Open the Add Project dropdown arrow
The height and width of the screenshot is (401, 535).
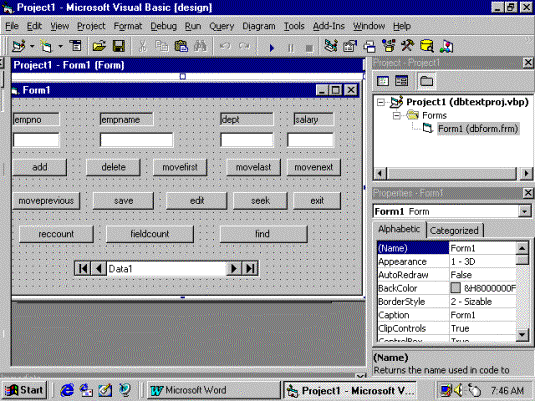click(x=32, y=46)
